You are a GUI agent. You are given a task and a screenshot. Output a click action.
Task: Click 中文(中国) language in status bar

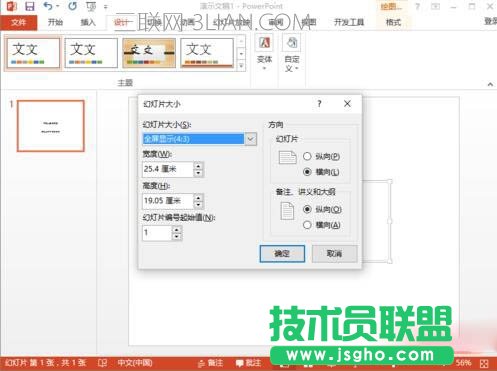coord(135,363)
